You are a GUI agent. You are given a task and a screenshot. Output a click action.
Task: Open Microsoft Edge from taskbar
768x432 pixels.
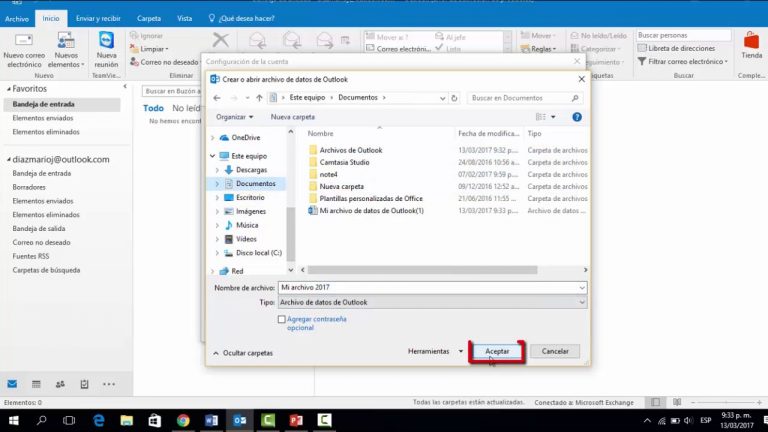[x=98, y=420]
